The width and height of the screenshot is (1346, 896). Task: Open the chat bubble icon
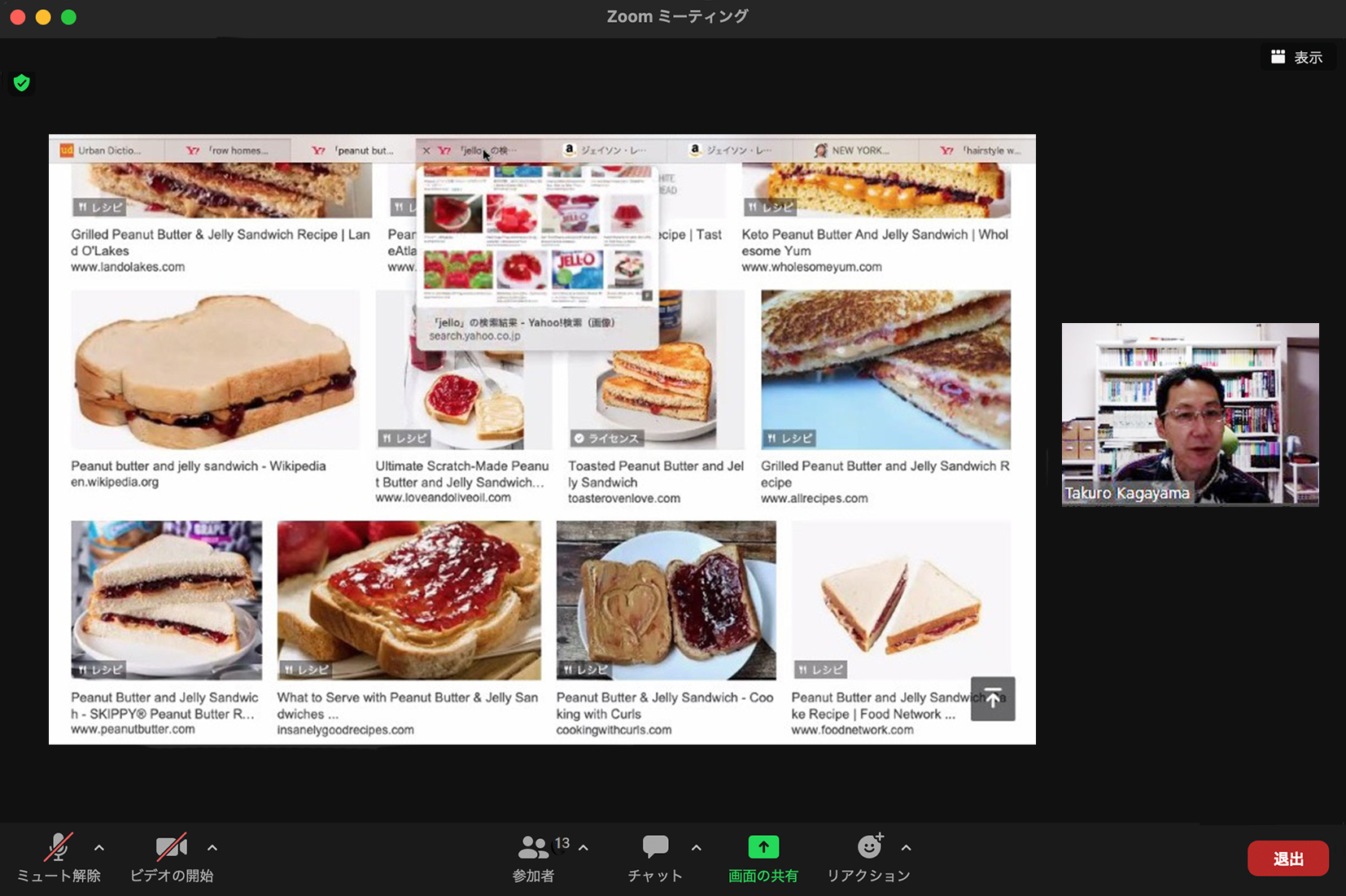pyautogui.click(x=655, y=847)
